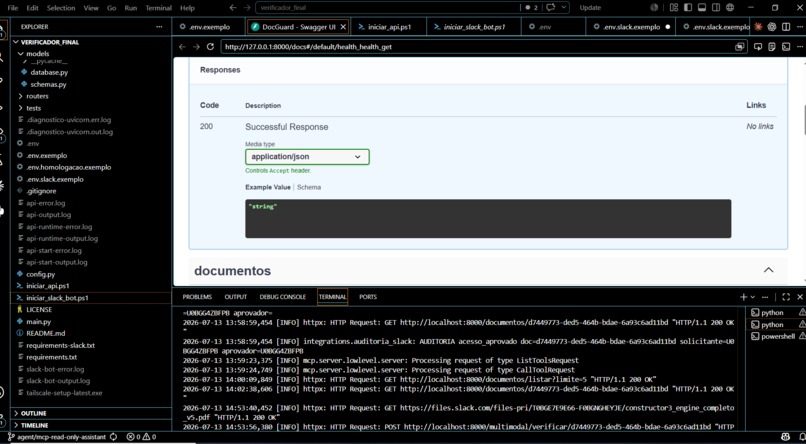Customize layout from the title bar
This screenshot has height=444, width=806.
[x=673, y=8]
